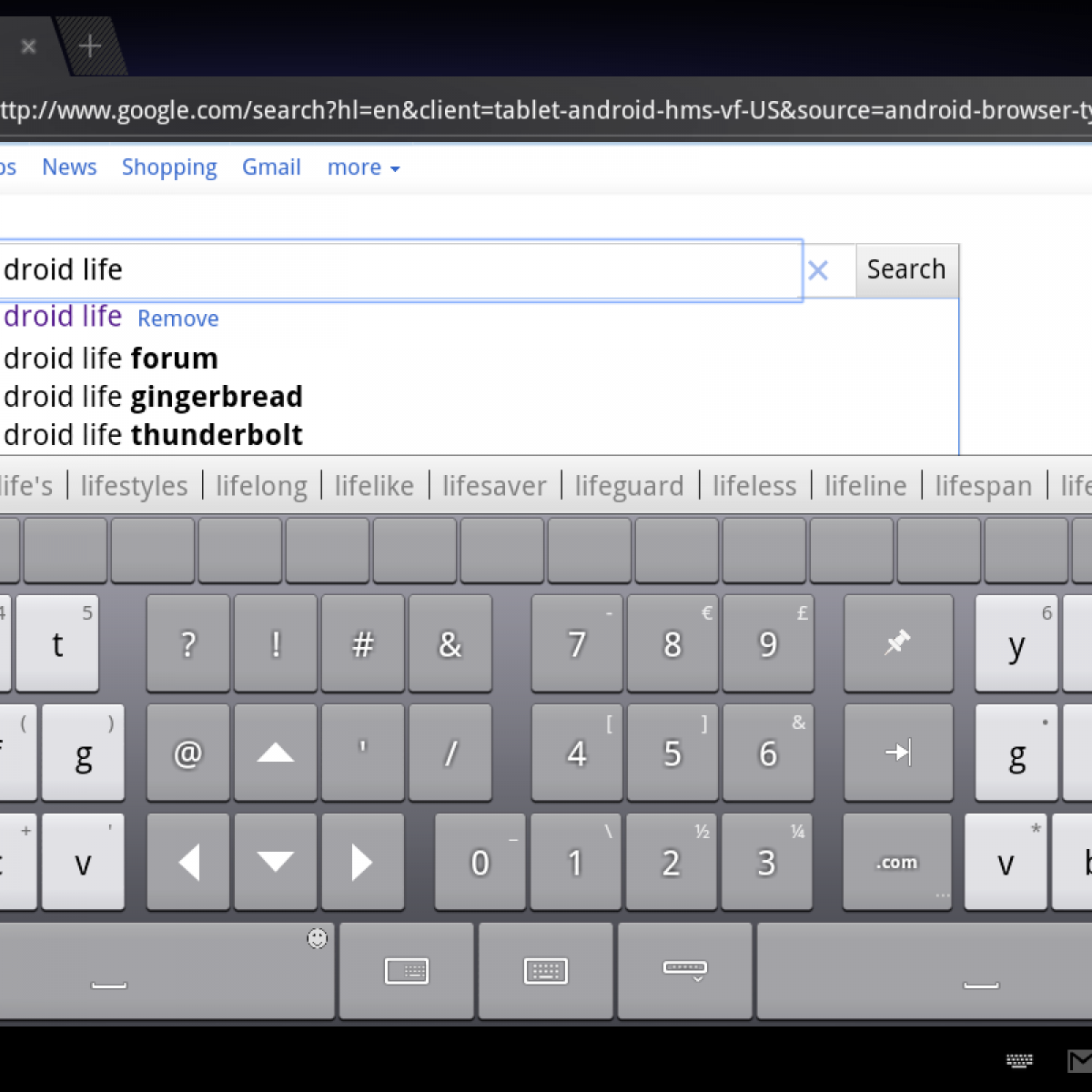1092x1092 pixels.
Task: Tap the system bar keyboard icon
Action: pos(1019,1060)
